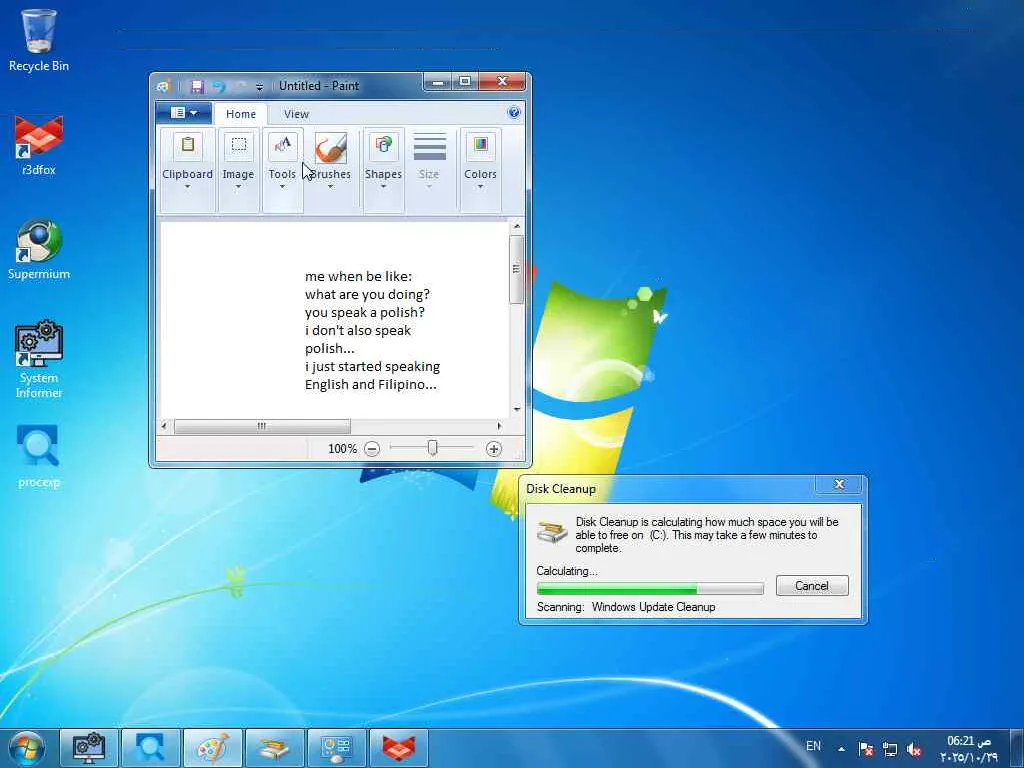The height and width of the screenshot is (768, 1024).
Task: Switch to the Home ribbon tab
Action: 240,114
